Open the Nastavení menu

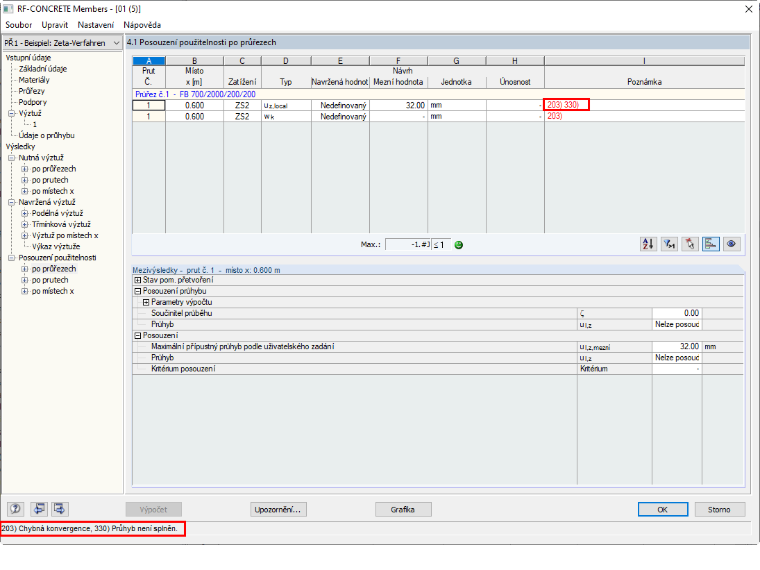click(95, 25)
